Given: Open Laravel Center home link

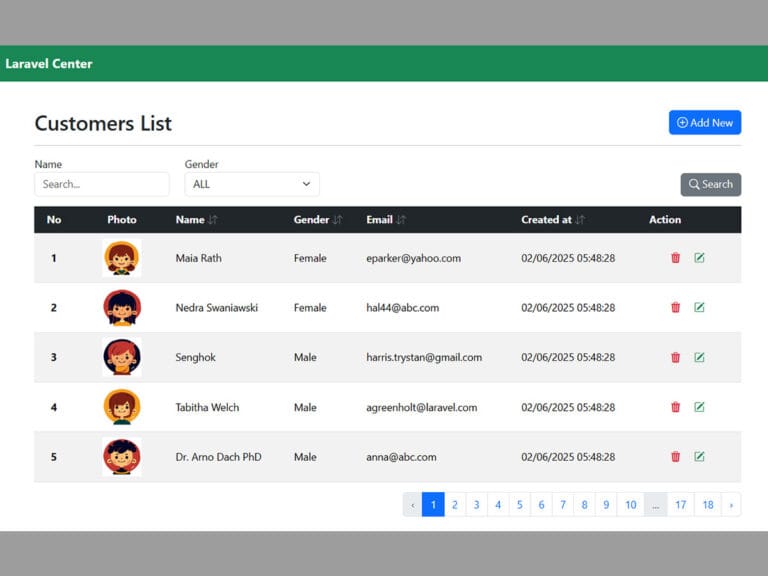Looking at the screenshot, I should (49, 64).
